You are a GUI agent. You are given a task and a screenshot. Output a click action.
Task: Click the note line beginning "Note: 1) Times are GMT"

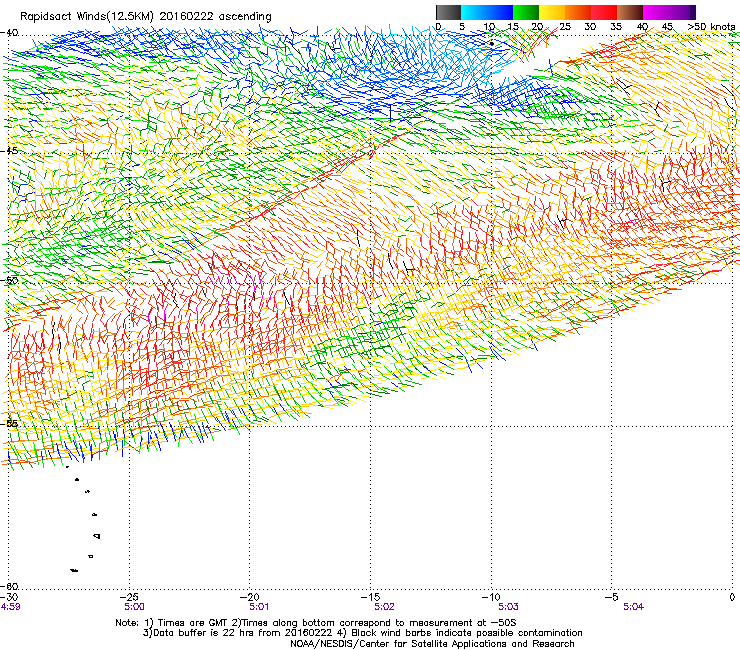click(316, 623)
